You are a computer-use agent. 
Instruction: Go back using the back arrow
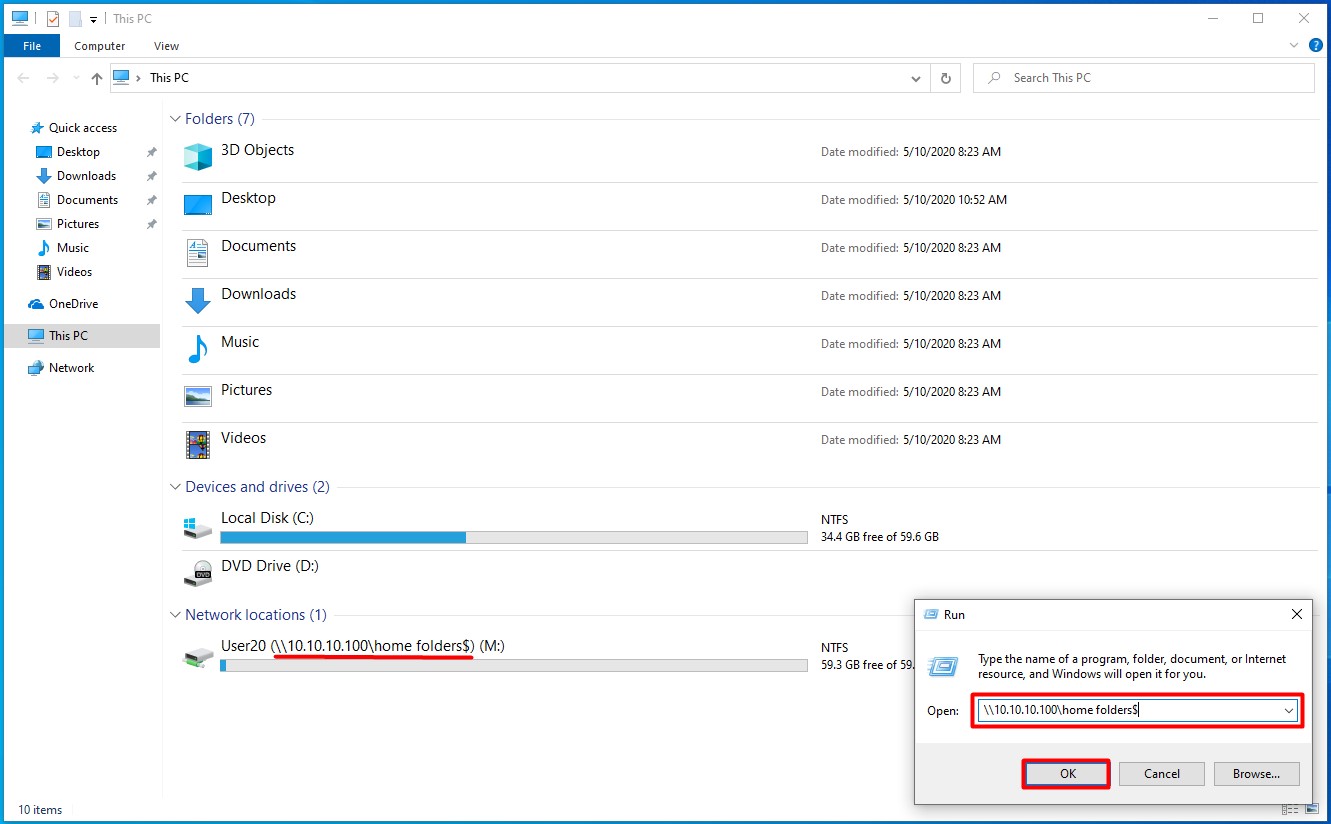pyautogui.click(x=24, y=78)
